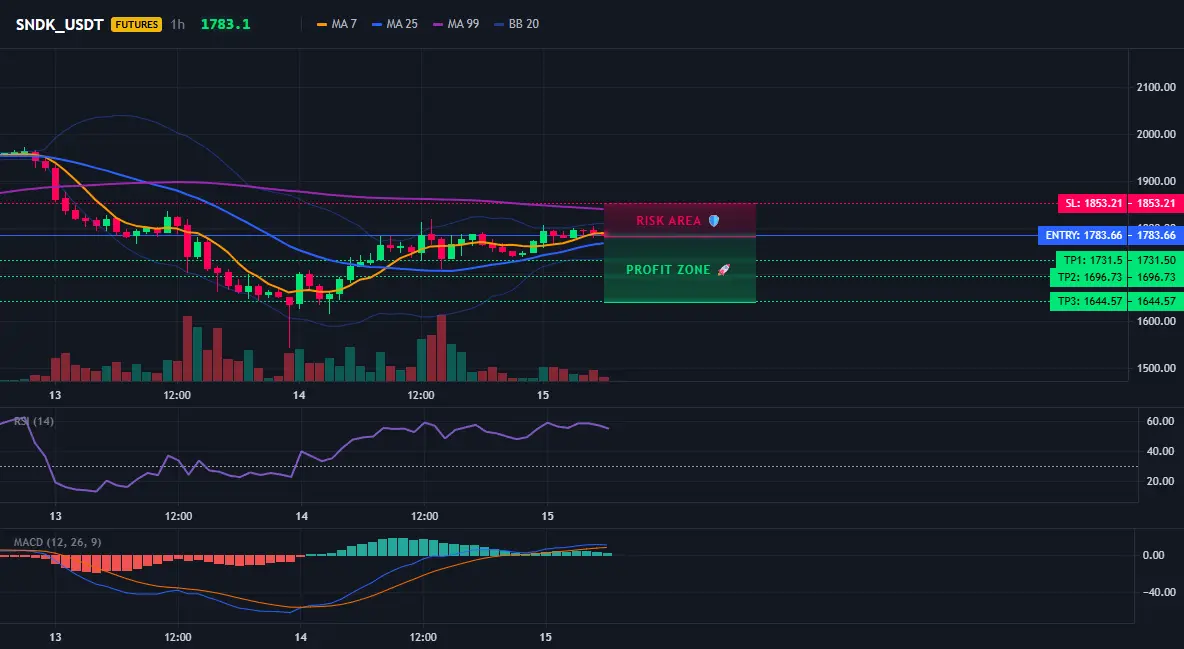Click the shield icon in the risk area
The height and width of the screenshot is (649, 1184).
(714, 221)
